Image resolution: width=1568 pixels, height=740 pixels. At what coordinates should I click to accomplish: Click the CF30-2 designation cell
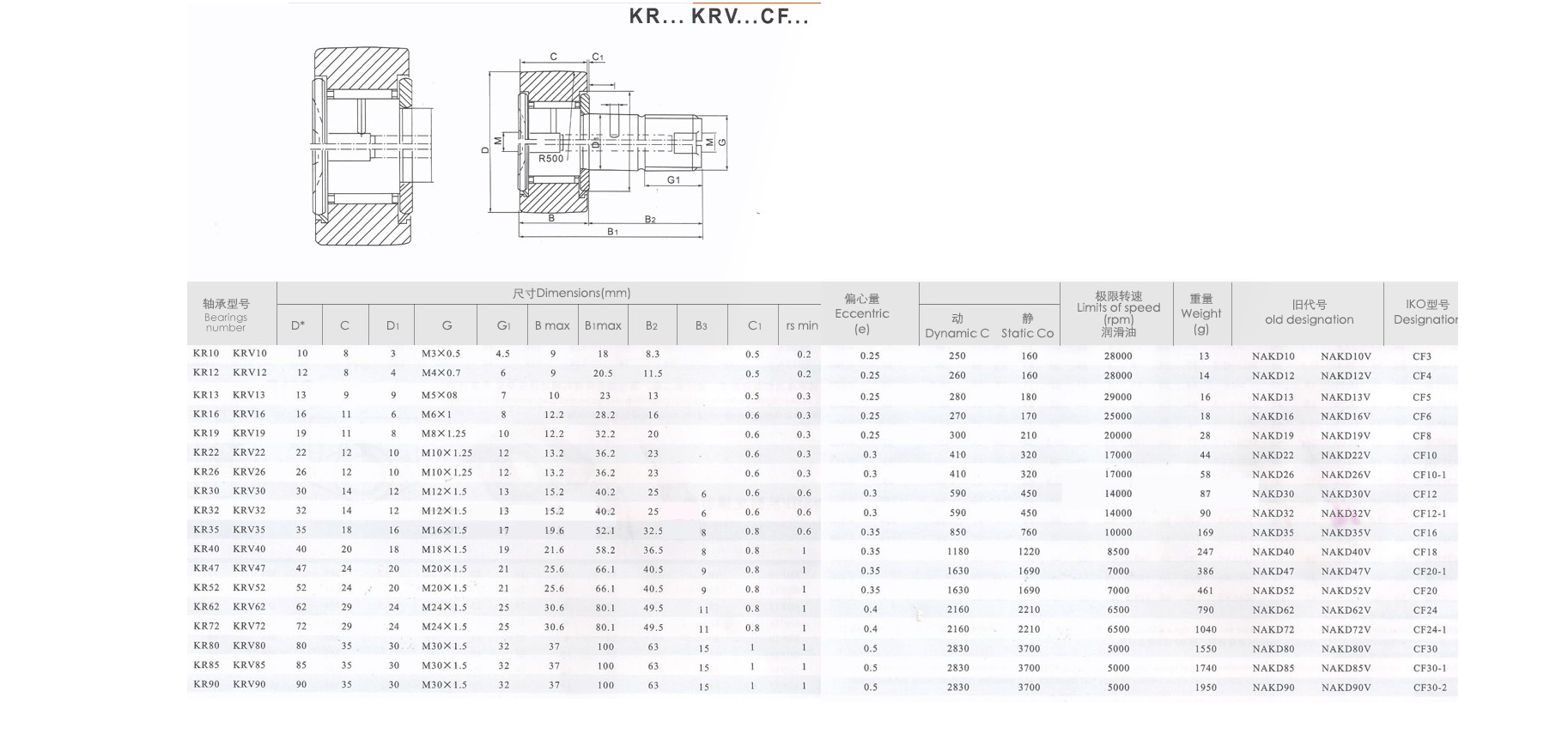point(1430,688)
